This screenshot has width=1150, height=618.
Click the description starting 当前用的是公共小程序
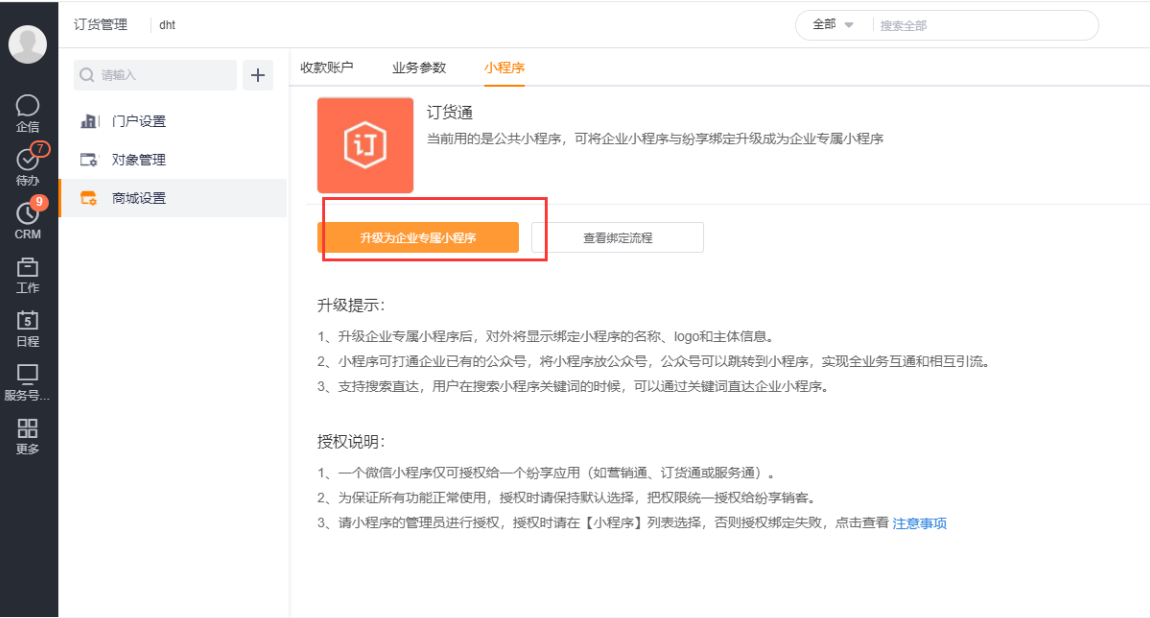tap(655, 139)
